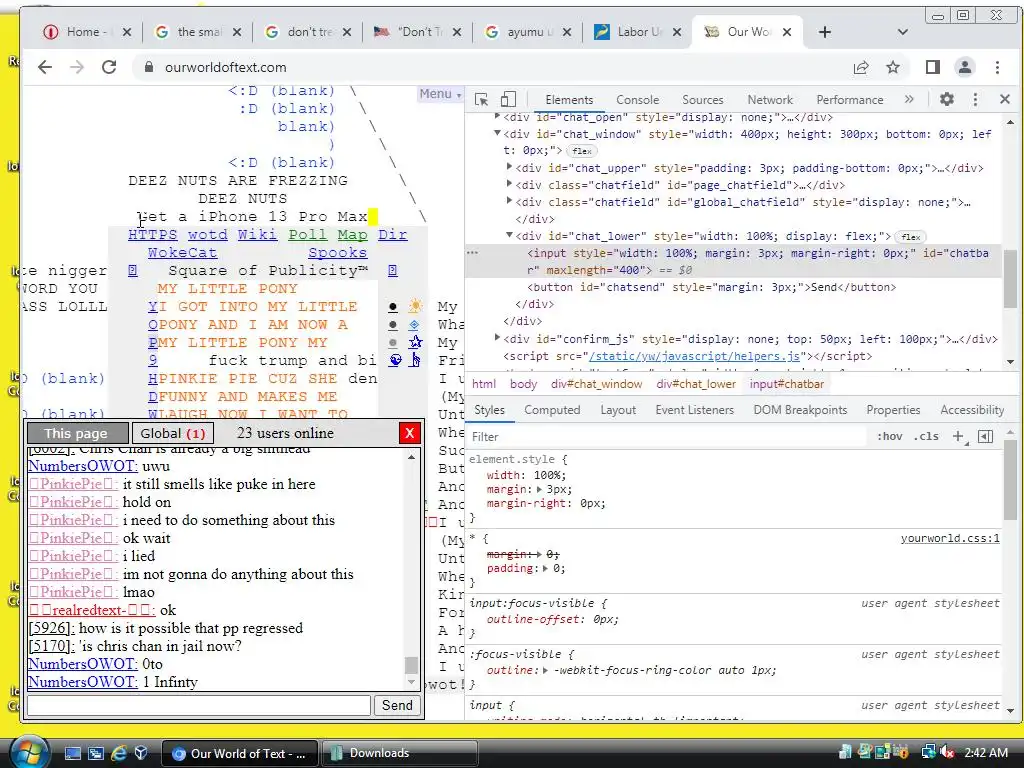
Task: Select the Event Listeners tab
Action: 694,410
